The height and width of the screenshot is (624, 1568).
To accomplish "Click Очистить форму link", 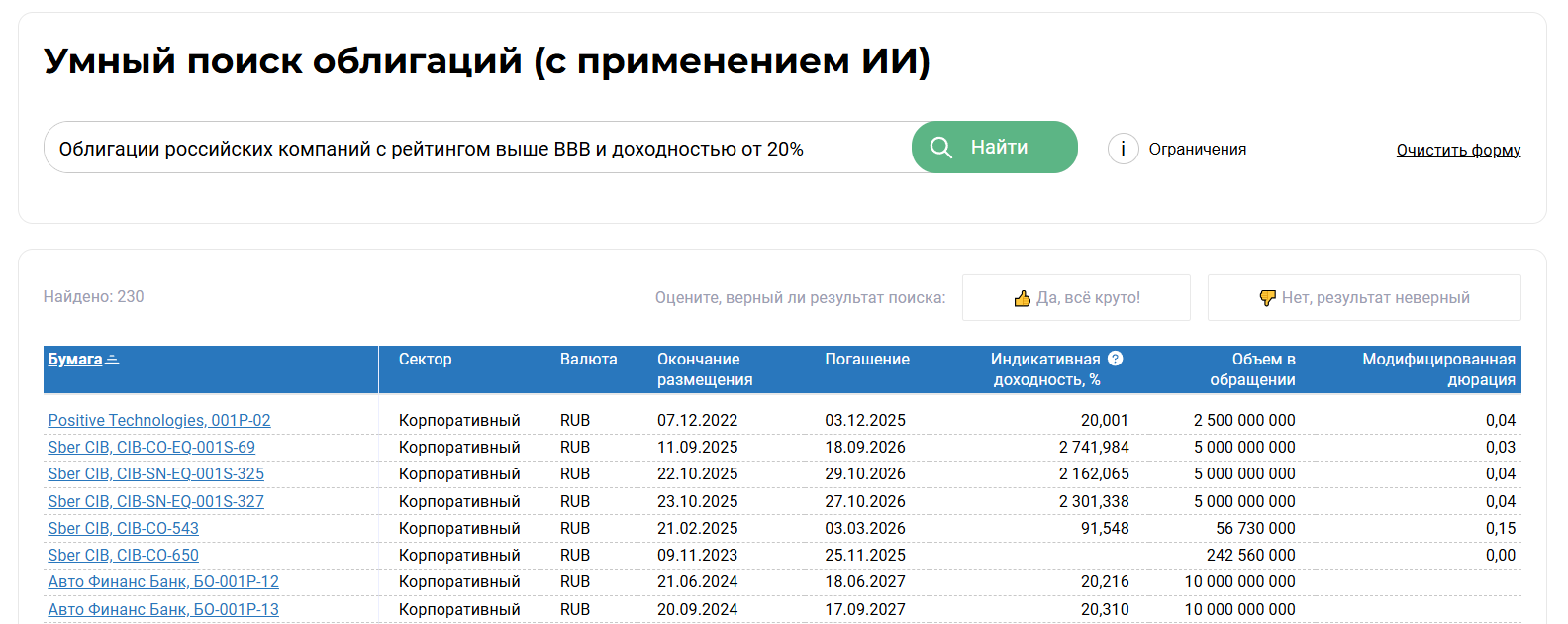I will click(1458, 150).
